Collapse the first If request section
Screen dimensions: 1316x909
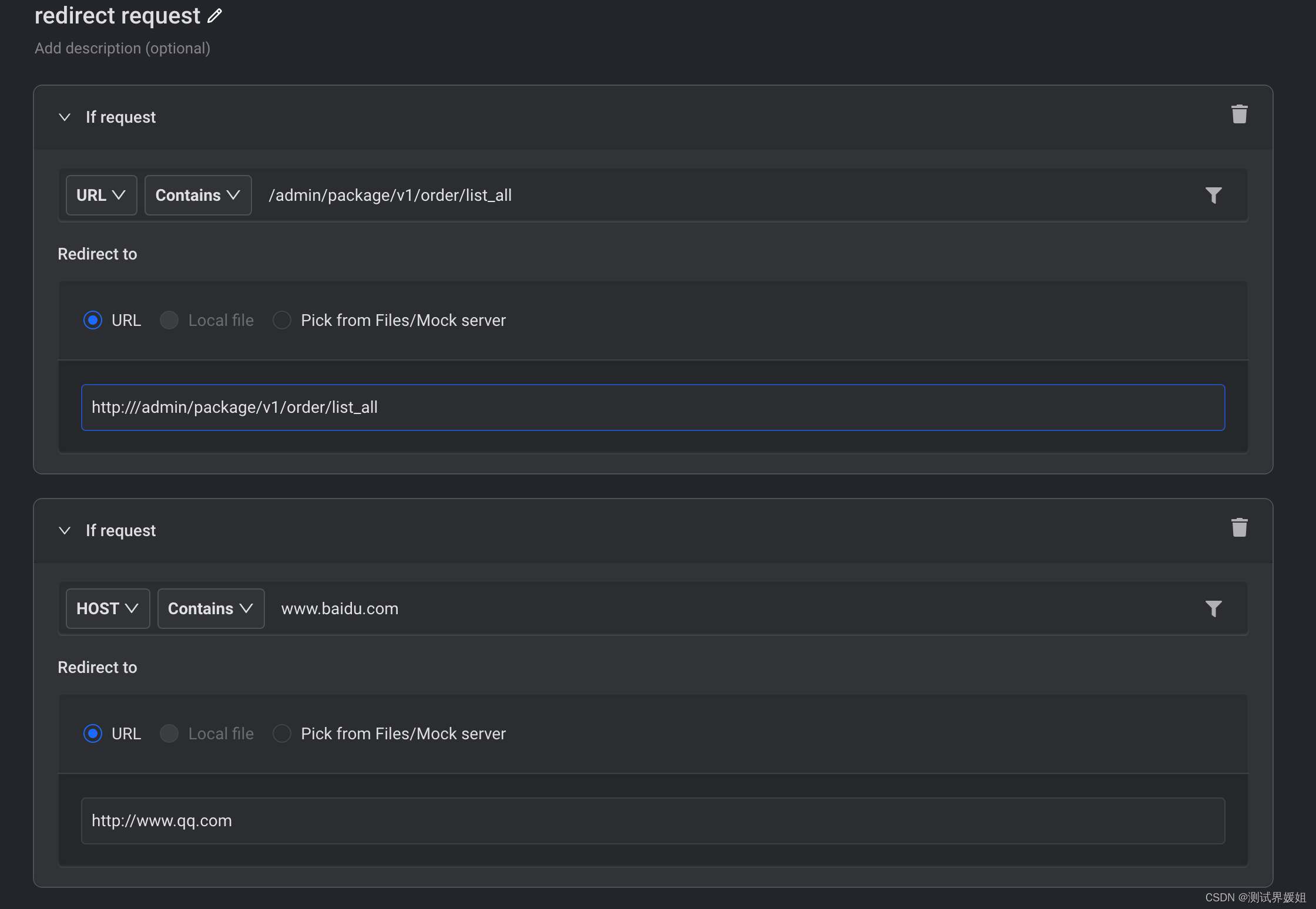pos(65,117)
